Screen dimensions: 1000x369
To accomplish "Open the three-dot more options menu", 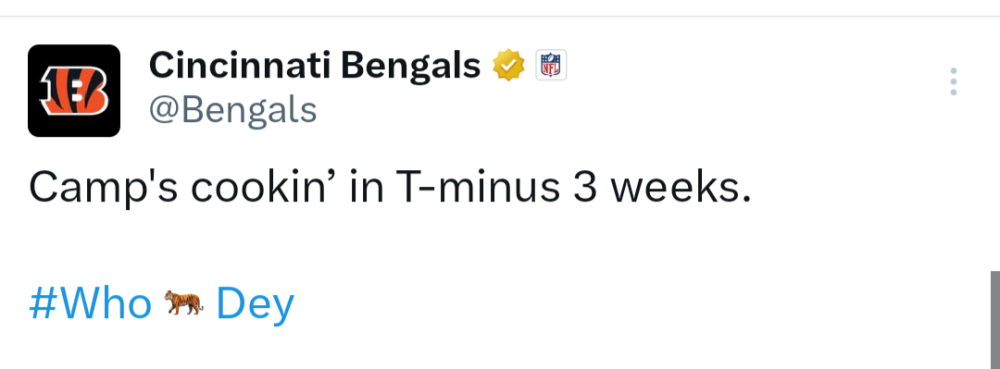I will (953, 82).
